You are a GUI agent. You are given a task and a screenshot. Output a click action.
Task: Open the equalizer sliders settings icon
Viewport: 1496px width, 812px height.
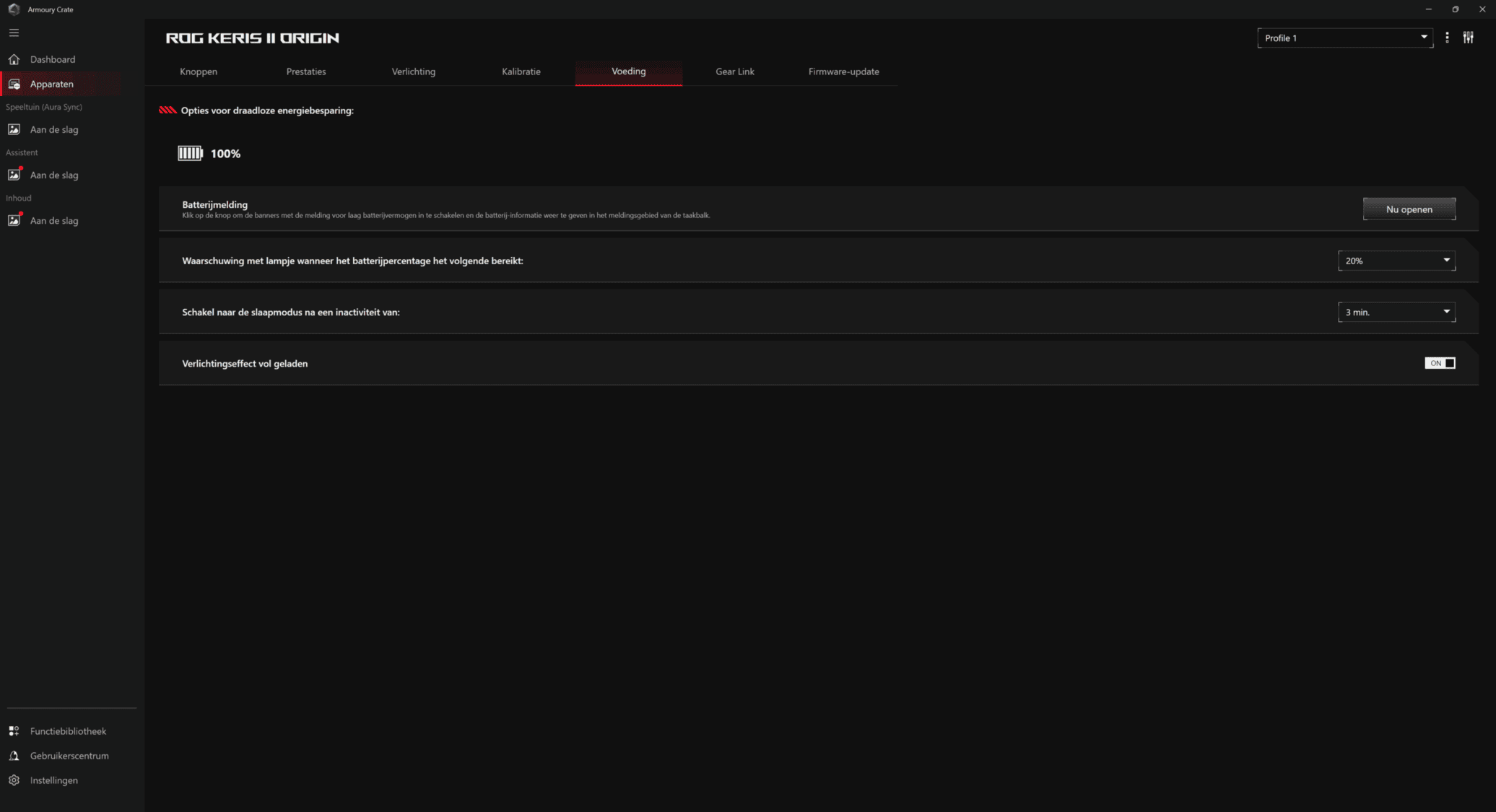1469,38
